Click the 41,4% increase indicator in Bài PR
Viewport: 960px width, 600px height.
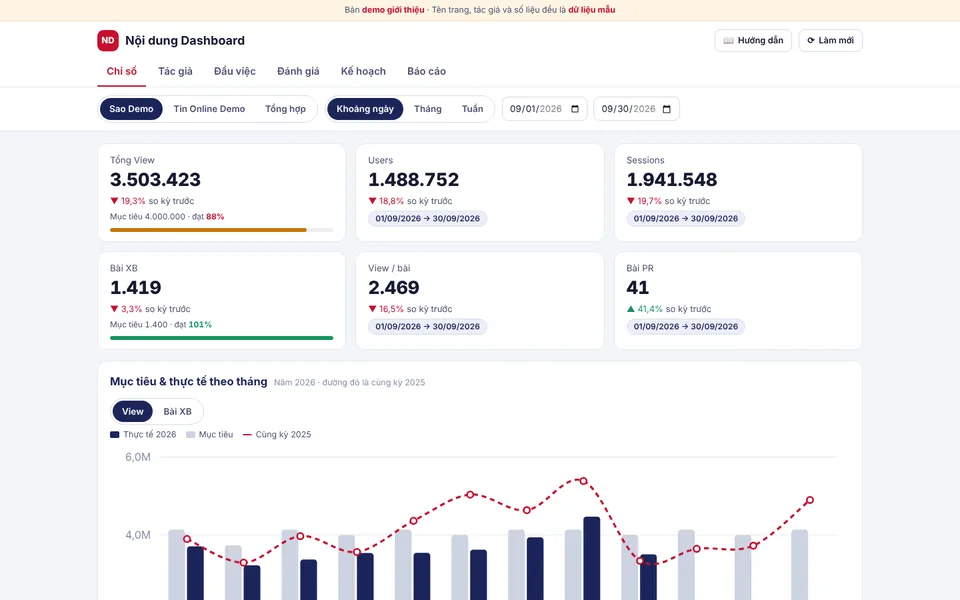click(644, 309)
